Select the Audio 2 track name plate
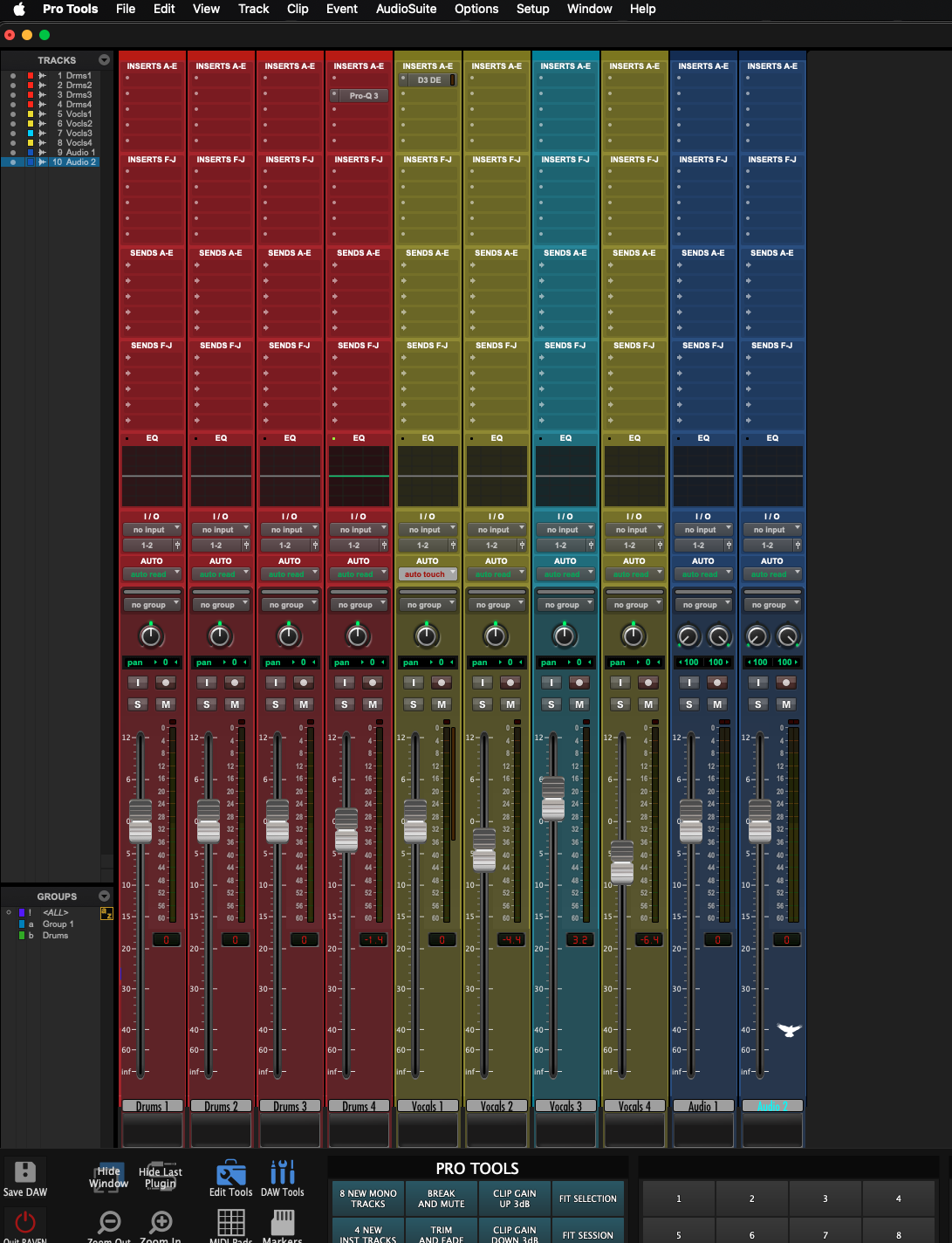The image size is (952, 1243). coord(772,1106)
